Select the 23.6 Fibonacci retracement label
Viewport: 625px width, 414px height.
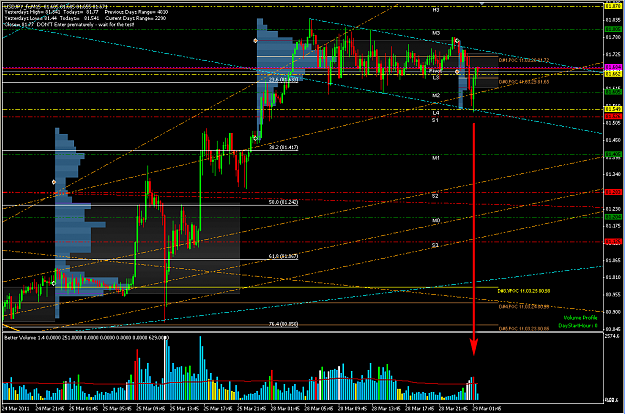(283, 80)
